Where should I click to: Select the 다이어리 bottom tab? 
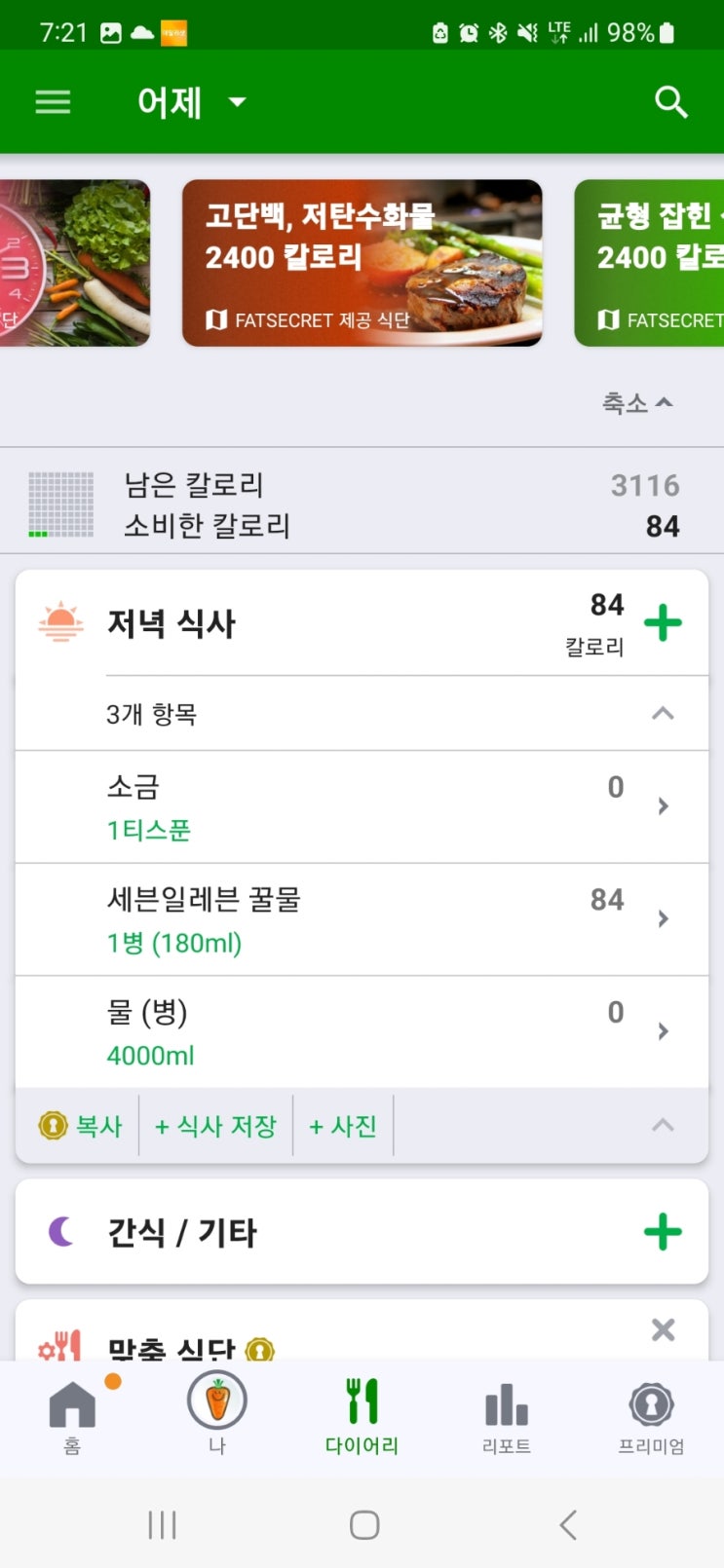362,1412
